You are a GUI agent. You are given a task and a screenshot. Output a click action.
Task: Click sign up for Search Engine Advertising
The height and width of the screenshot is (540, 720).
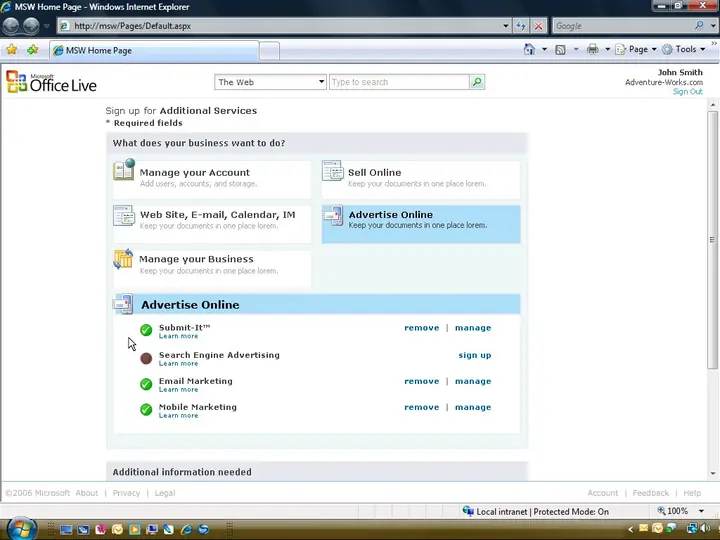[x=475, y=355]
